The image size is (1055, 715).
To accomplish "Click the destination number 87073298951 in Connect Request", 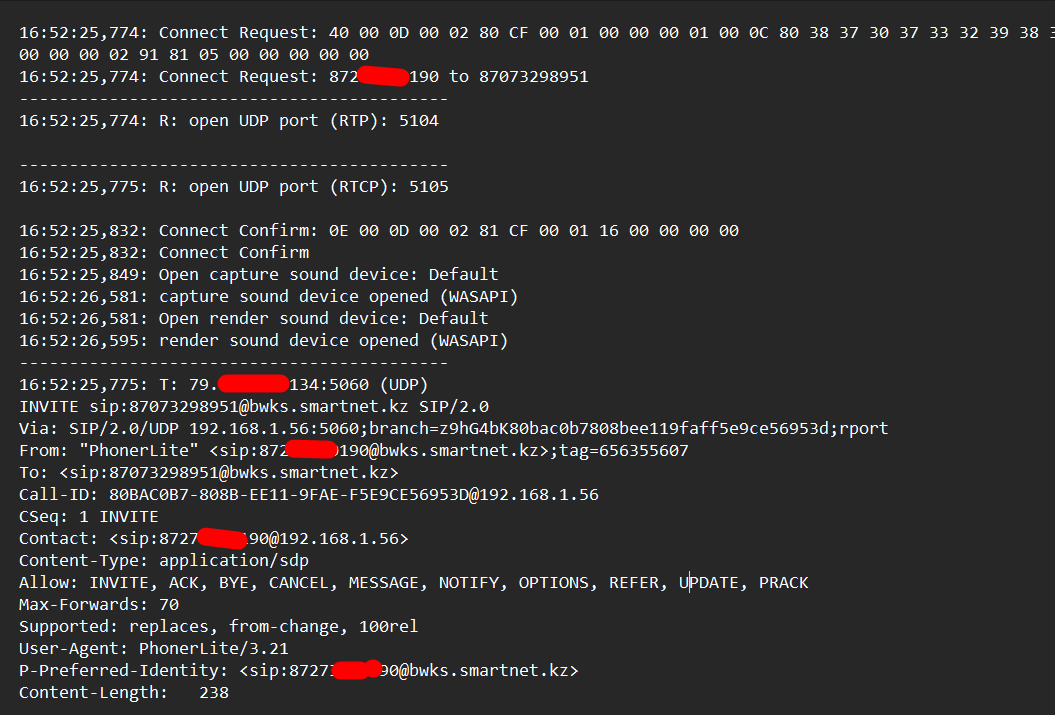I will (x=534, y=77).
